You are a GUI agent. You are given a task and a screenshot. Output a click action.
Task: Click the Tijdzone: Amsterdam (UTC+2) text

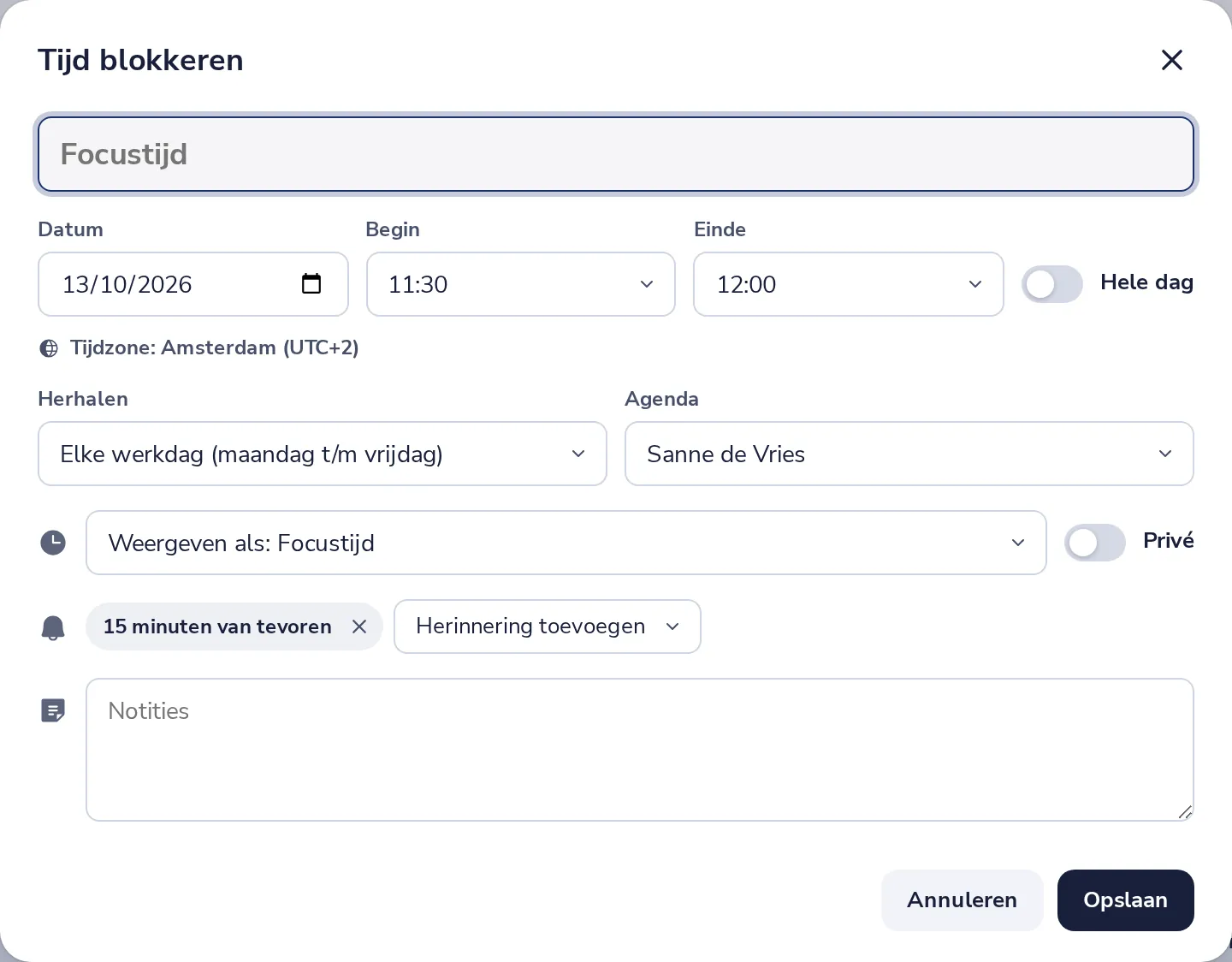[x=215, y=347]
